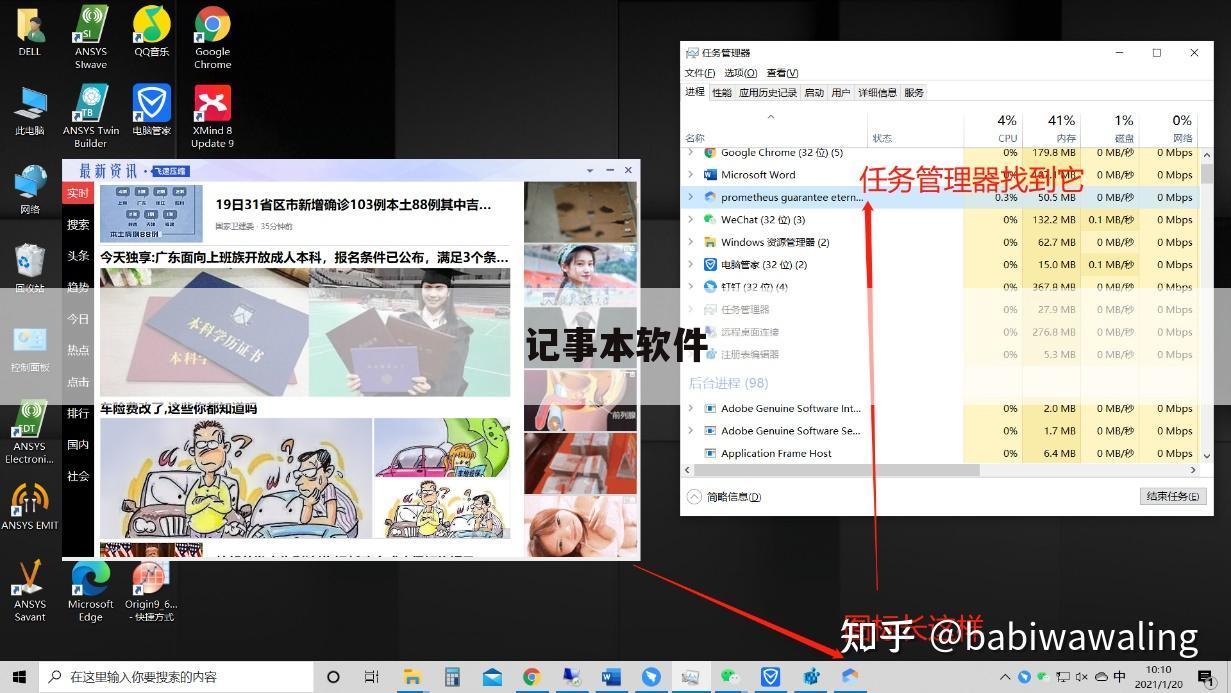Open WeChat from the taskbar

click(730, 677)
